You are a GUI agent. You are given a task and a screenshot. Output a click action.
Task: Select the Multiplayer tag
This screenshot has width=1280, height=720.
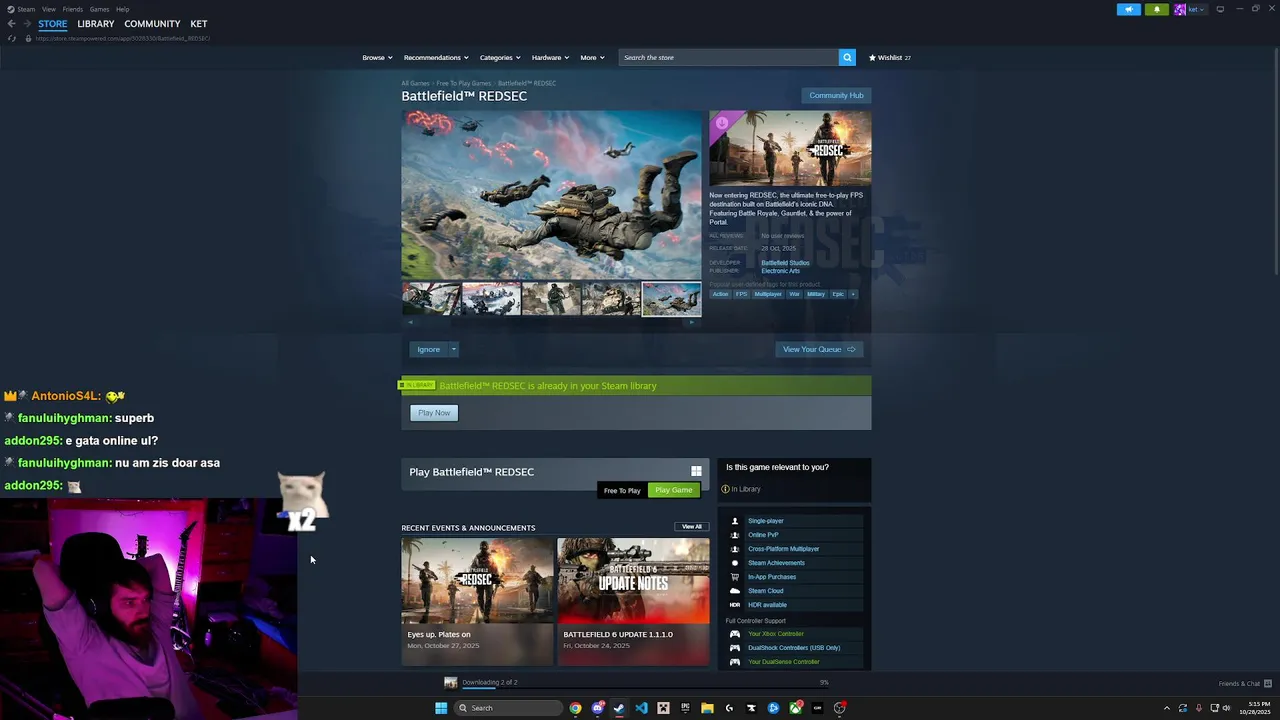click(x=768, y=294)
